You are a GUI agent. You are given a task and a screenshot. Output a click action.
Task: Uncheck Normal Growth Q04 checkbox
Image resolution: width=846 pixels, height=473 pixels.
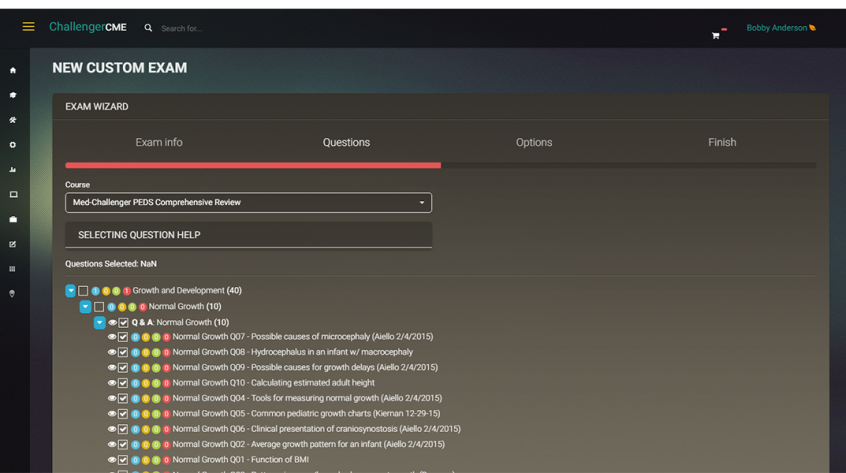123,399
